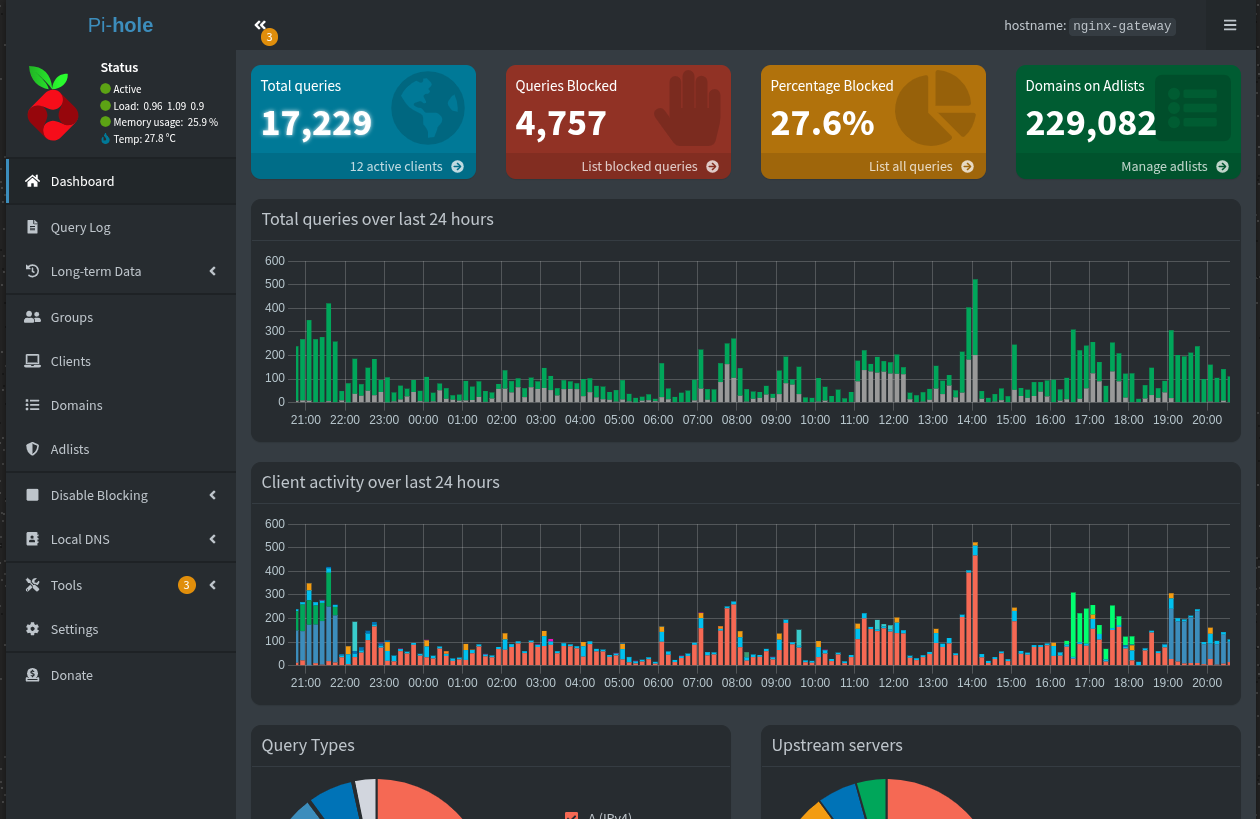This screenshot has width=1260, height=819.
Task: Click the tallest 14:00 bar in Client activity chart
Action: [975, 603]
